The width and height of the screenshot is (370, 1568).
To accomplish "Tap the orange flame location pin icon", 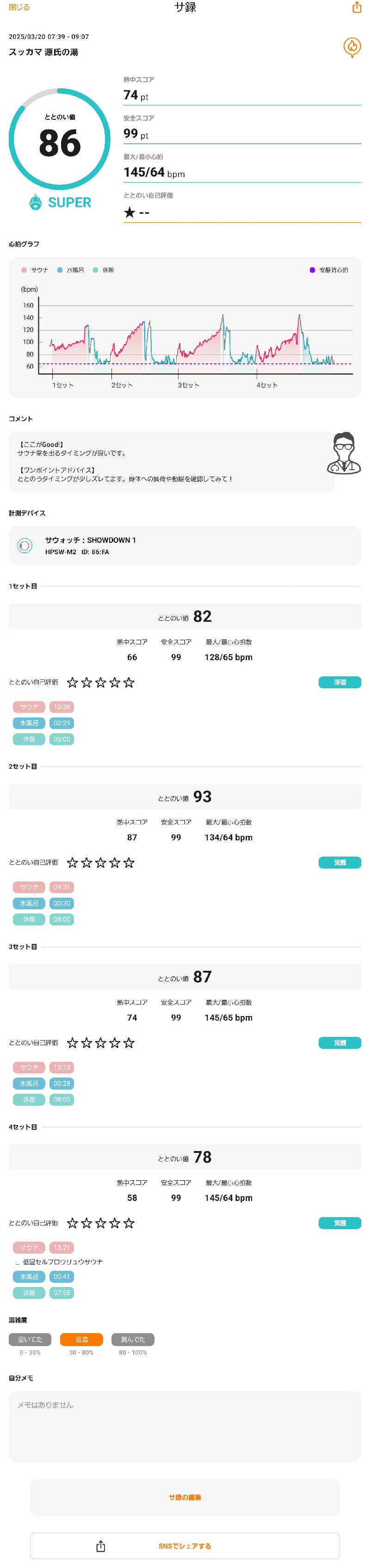I will [x=352, y=47].
